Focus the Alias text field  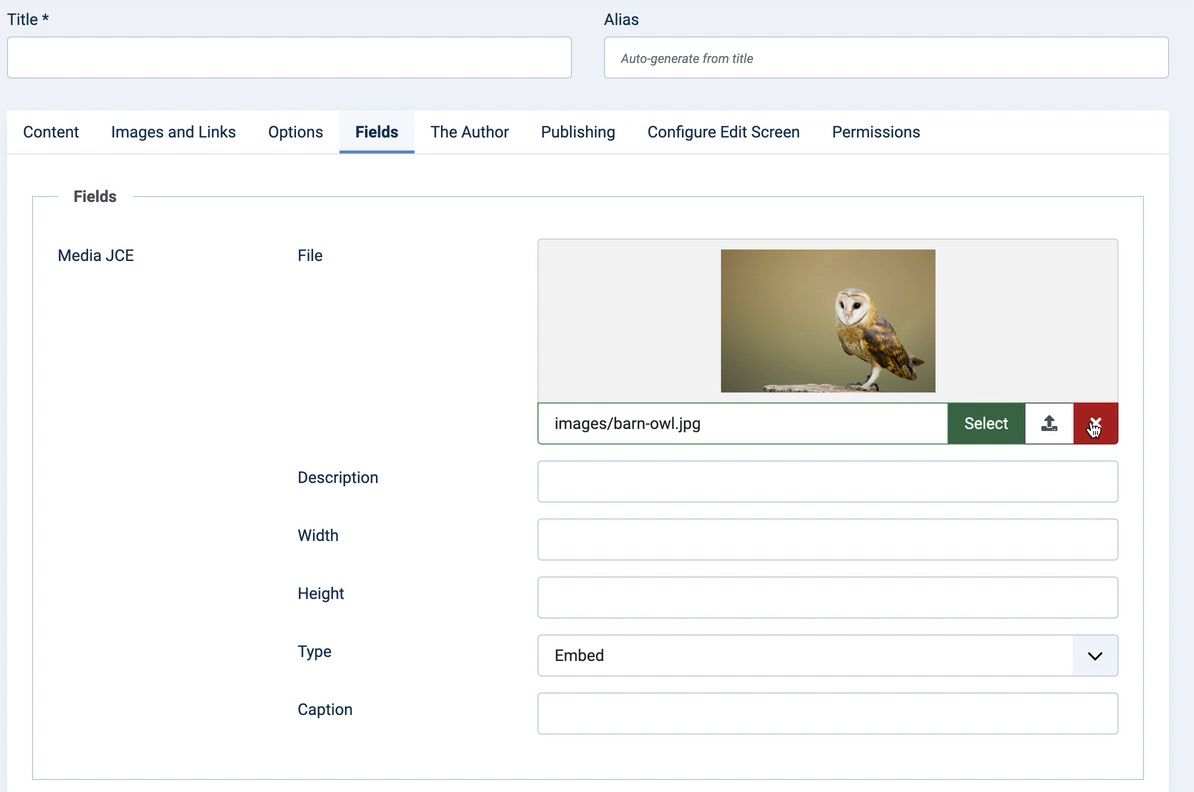[886, 58]
